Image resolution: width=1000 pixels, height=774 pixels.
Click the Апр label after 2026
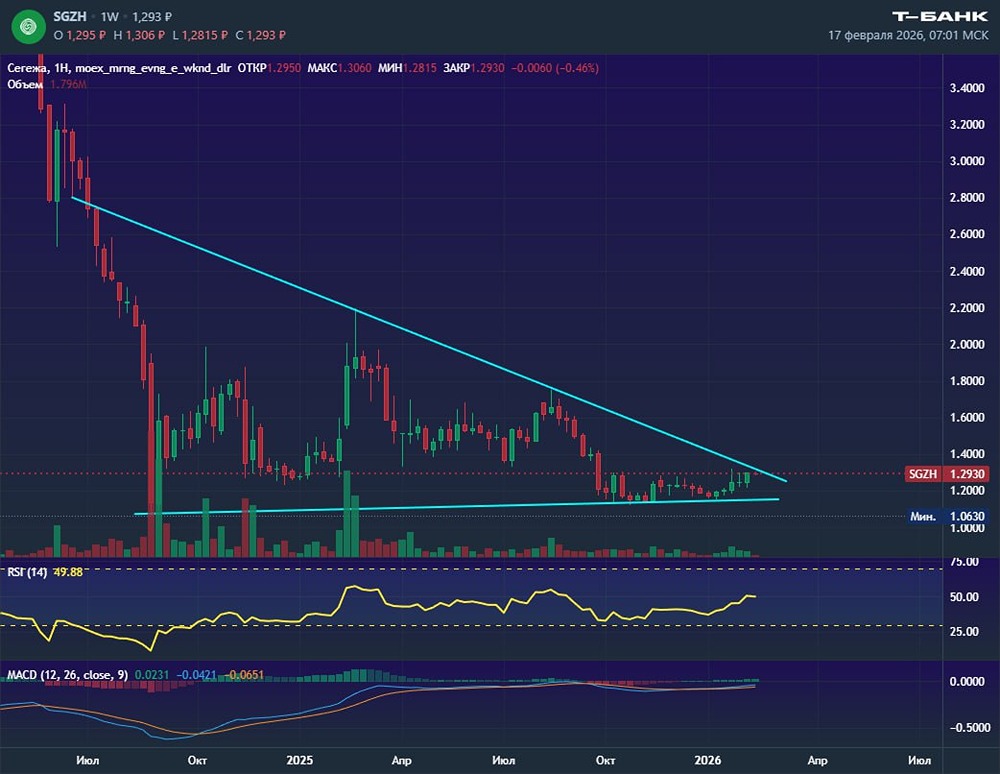tap(817, 760)
